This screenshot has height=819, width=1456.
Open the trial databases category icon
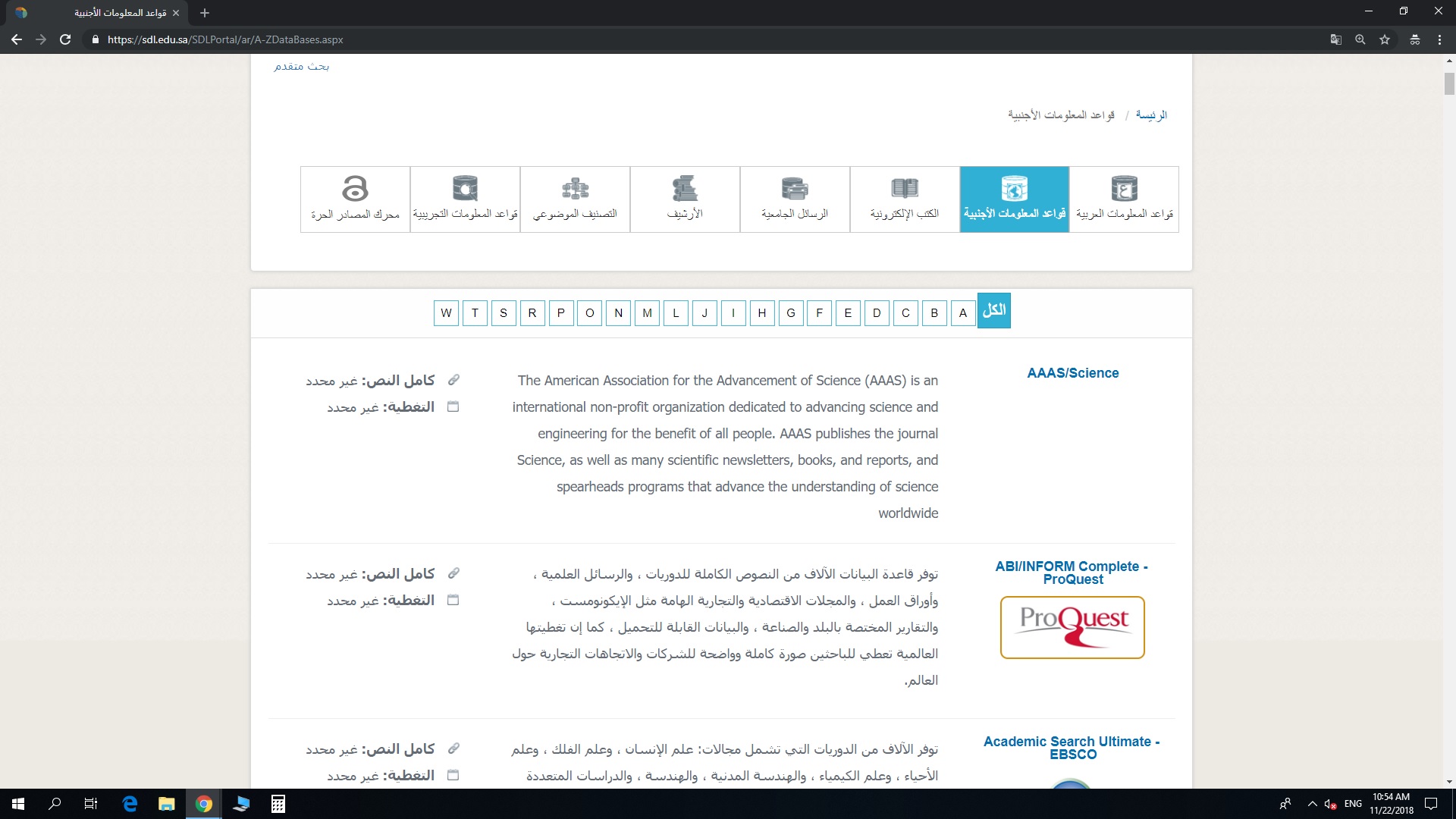coord(465,189)
